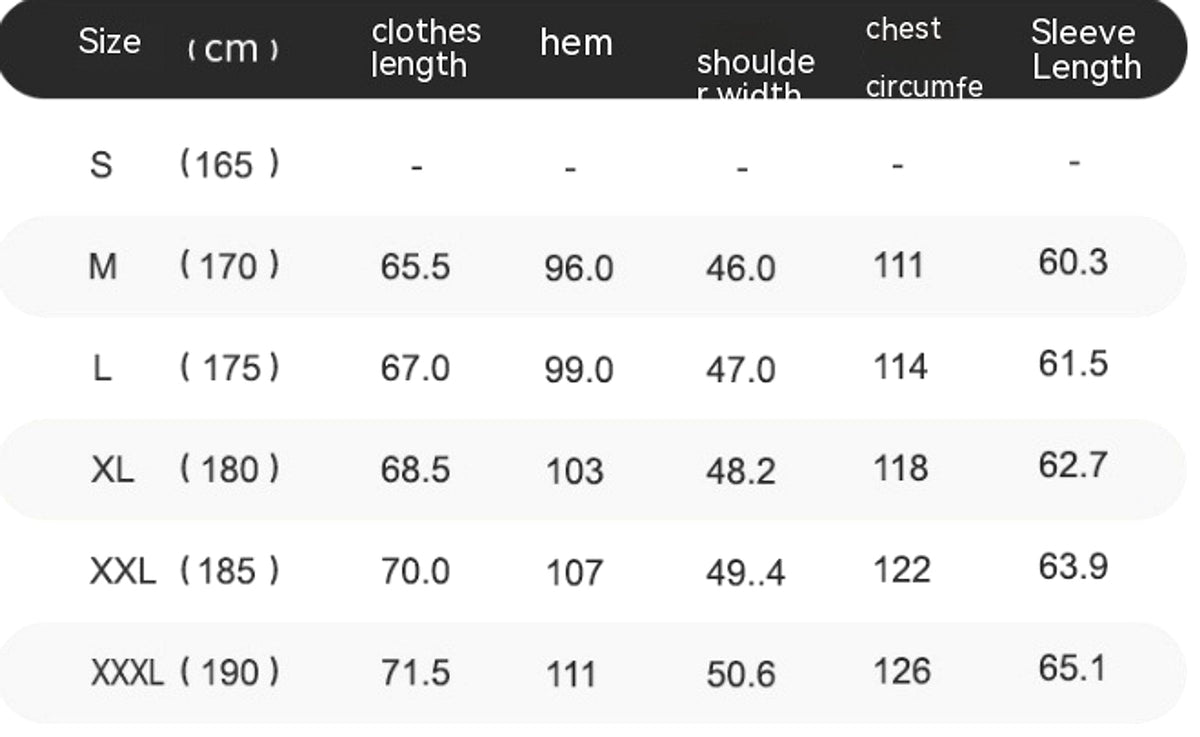Select the (cm) unit label

[x=232, y=49]
